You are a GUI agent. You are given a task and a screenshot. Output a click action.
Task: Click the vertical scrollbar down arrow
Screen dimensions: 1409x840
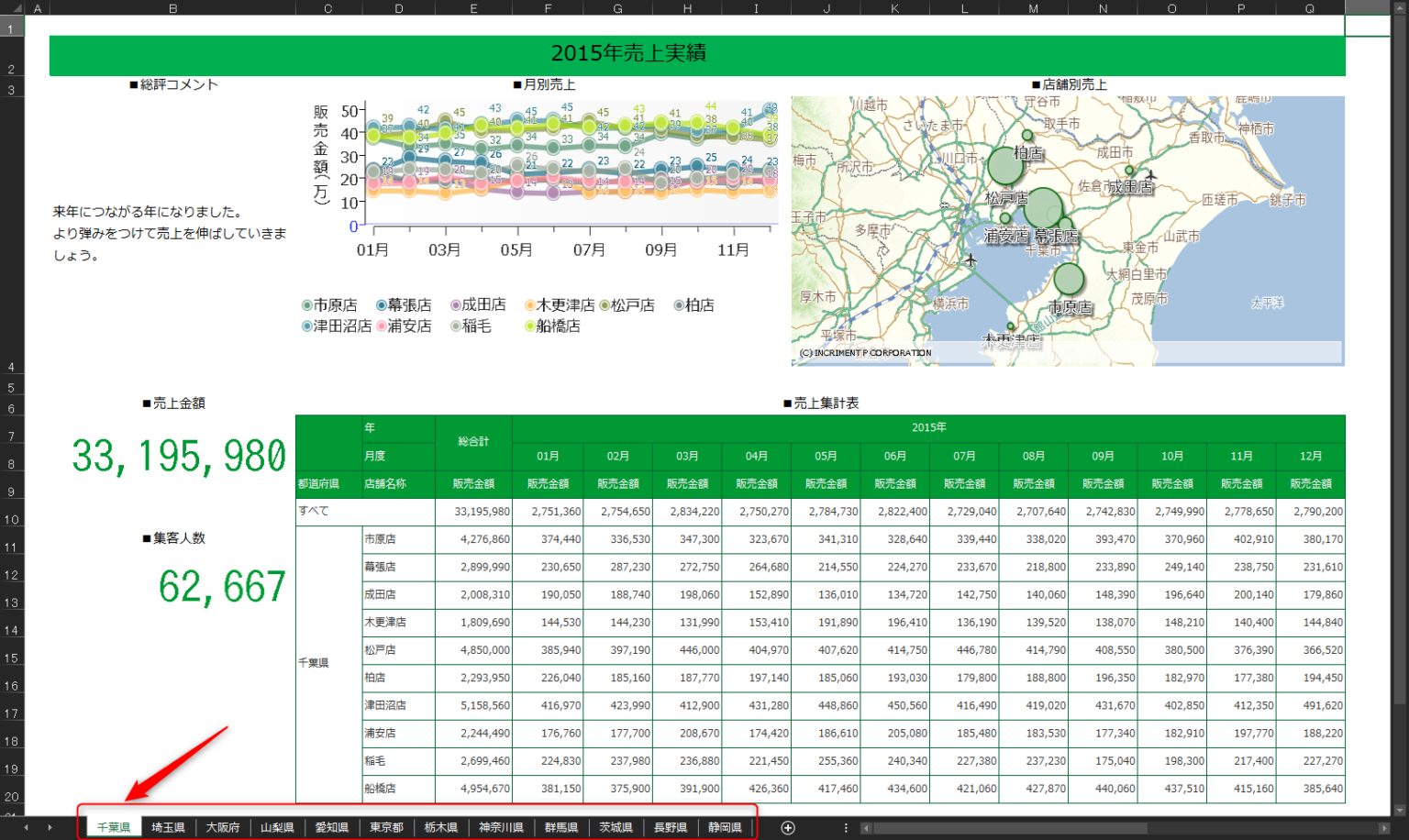pyautogui.click(x=1399, y=810)
